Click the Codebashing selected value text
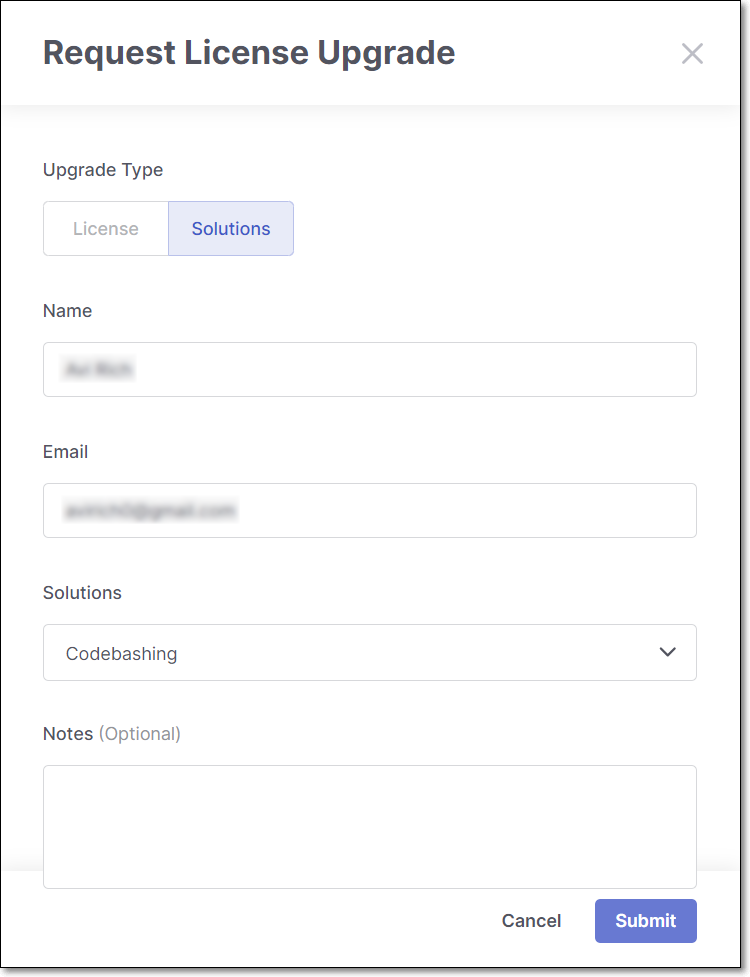The width and height of the screenshot is (750, 977). coord(121,654)
